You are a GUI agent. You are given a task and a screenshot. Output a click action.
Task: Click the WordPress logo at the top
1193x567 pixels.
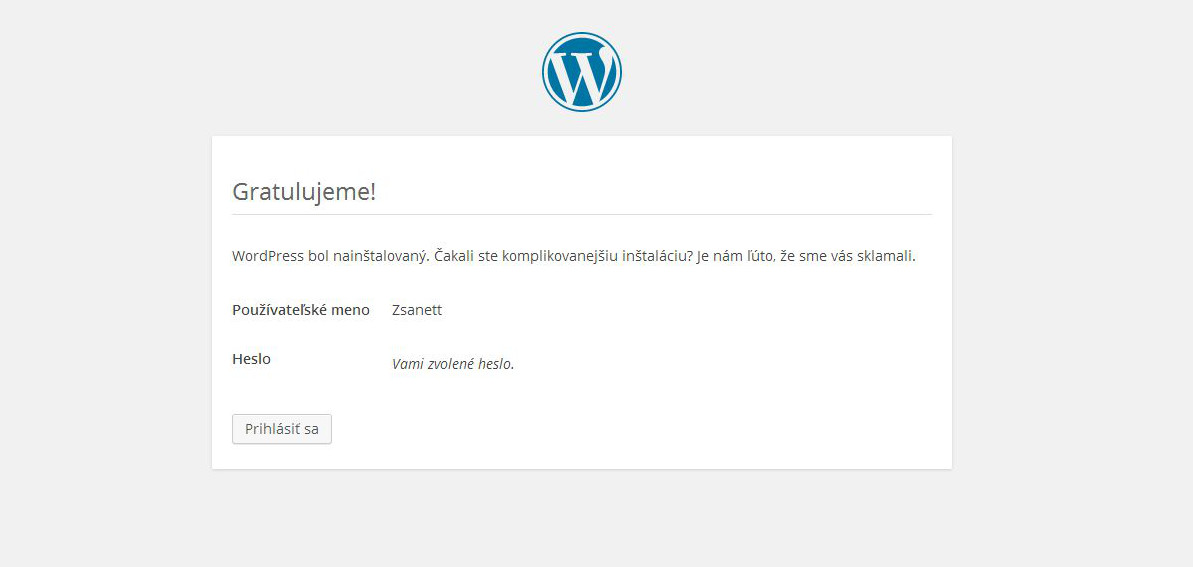pyautogui.click(x=582, y=72)
